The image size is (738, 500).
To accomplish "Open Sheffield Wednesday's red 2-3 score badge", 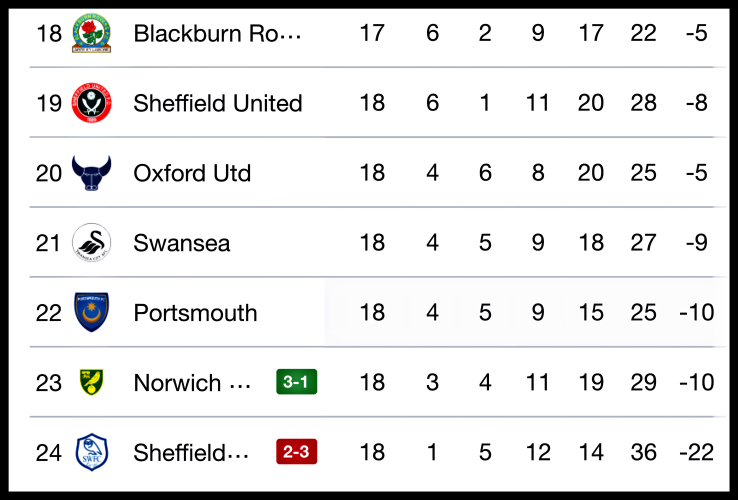I will [297, 452].
